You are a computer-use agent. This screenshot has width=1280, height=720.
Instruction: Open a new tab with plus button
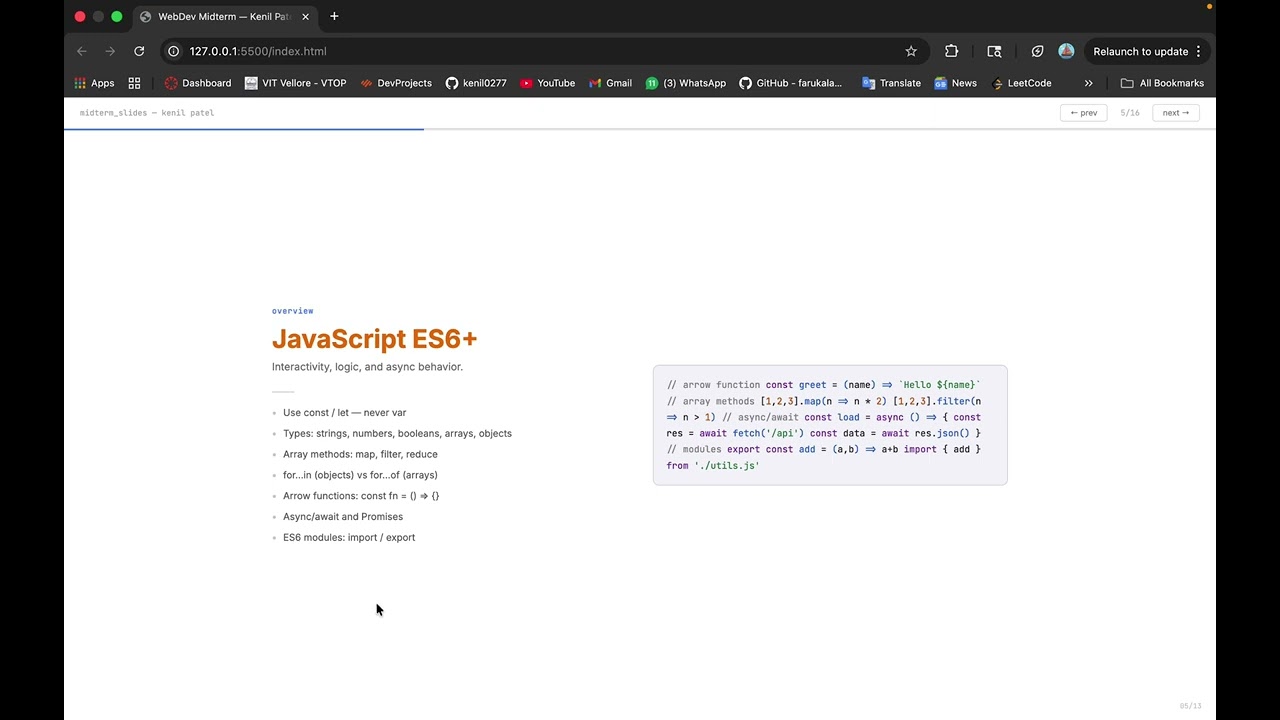coord(334,16)
